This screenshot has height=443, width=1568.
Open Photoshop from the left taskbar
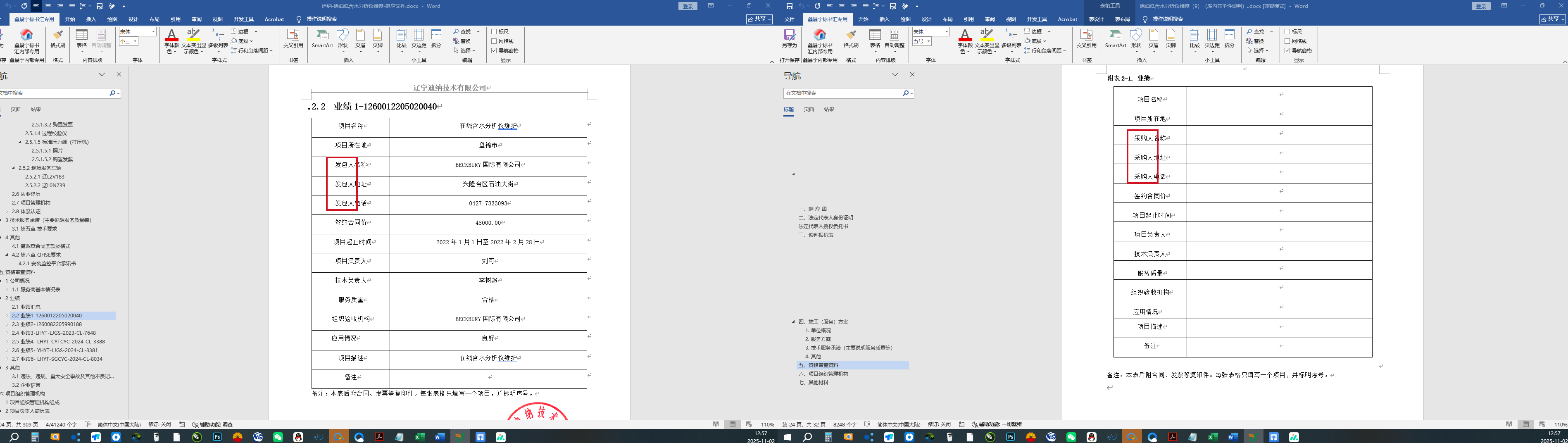(x=217, y=437)
